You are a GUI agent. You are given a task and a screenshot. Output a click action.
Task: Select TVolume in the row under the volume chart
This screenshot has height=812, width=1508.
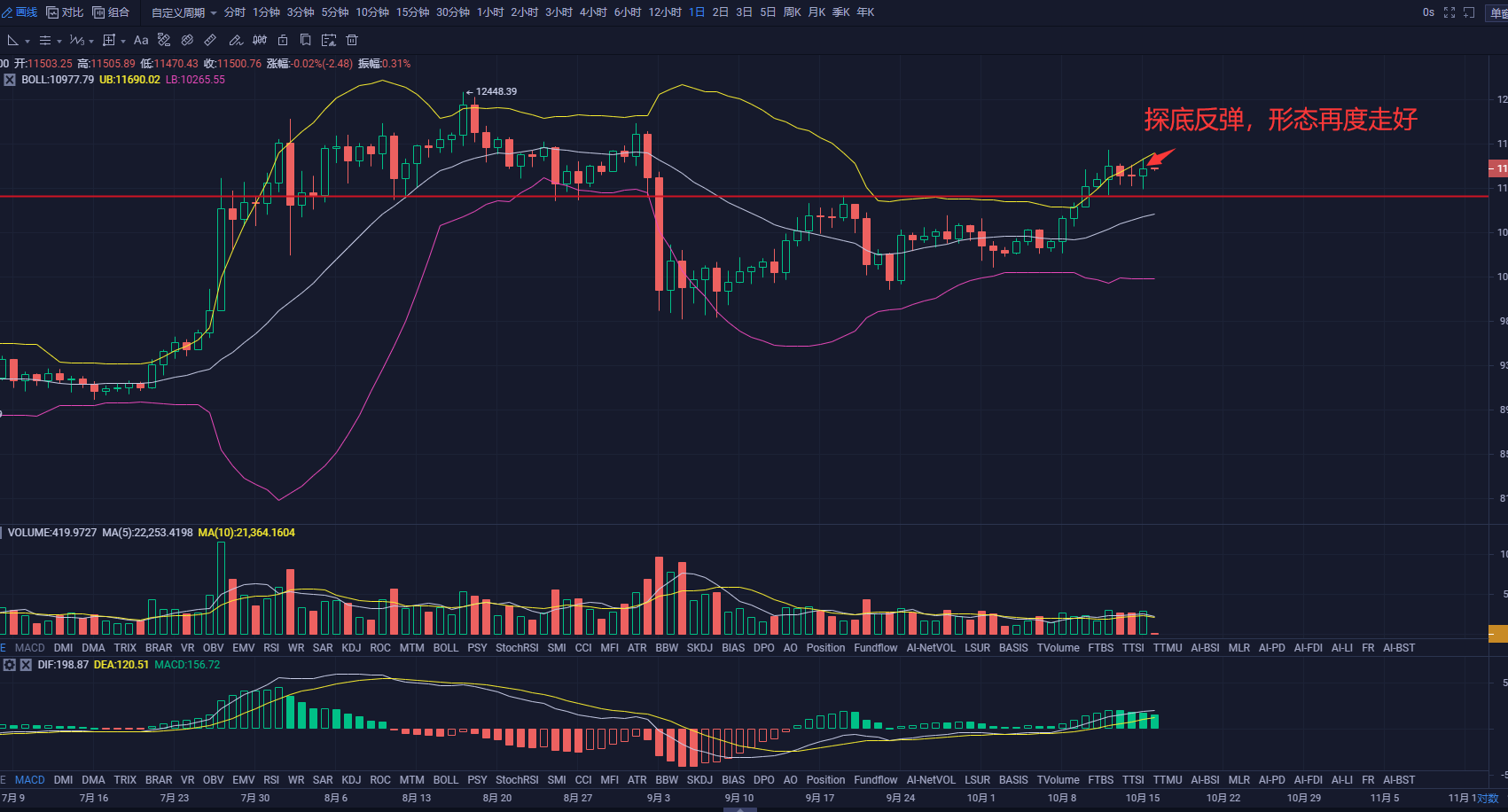pyautogui.click(x=1059, y=648)
